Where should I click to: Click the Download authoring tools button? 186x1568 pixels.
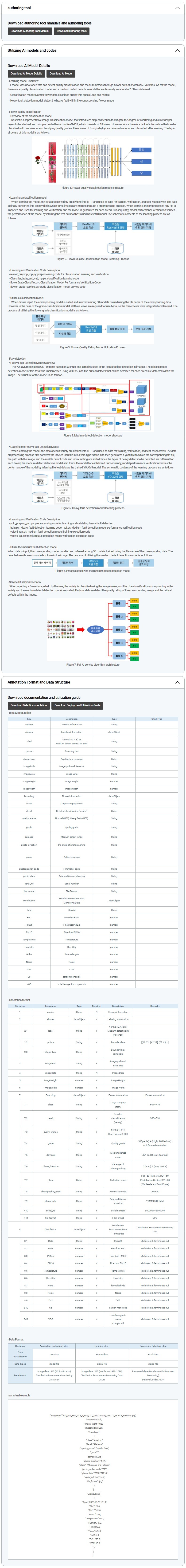click(72, 31)
